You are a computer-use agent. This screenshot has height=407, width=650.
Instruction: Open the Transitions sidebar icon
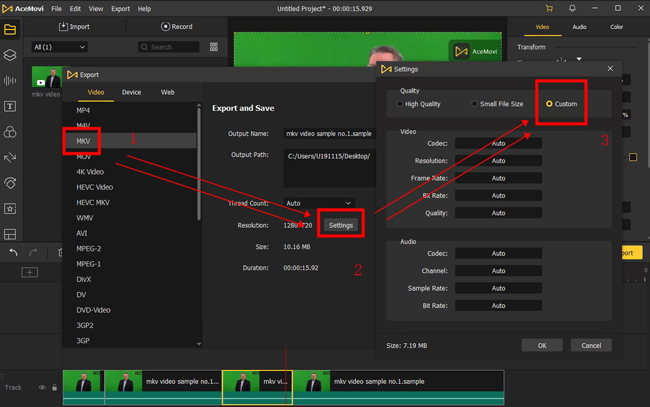(10, 157)
